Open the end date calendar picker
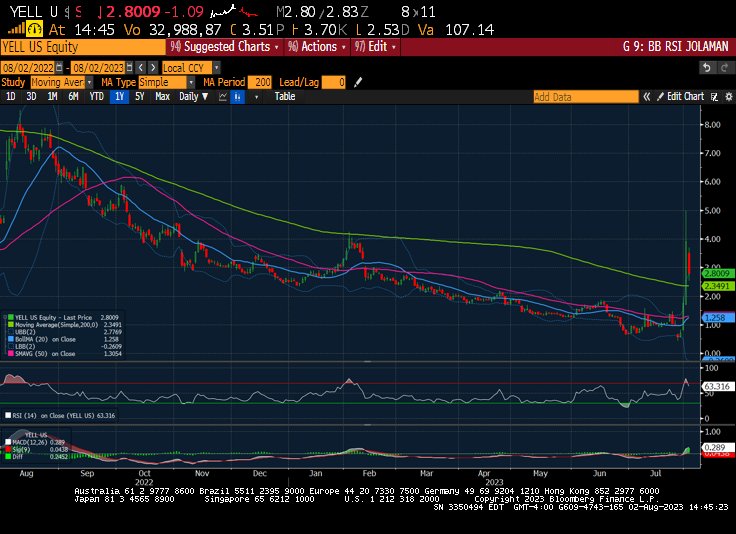The width and height of the screenshot is (736, 534). point(129,68)
